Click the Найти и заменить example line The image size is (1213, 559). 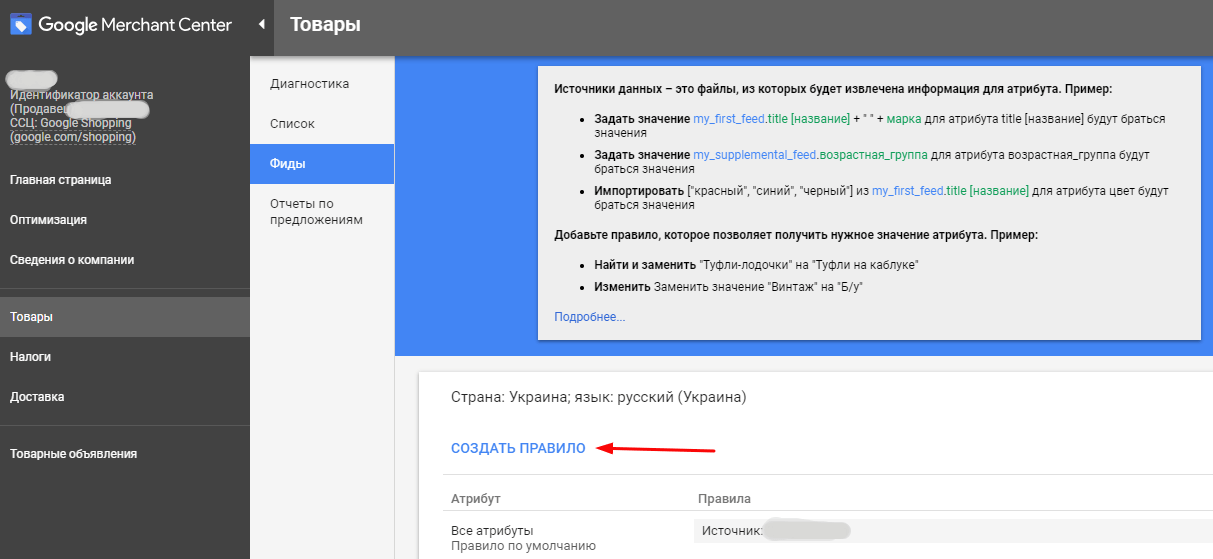click(x=756, y=265)
